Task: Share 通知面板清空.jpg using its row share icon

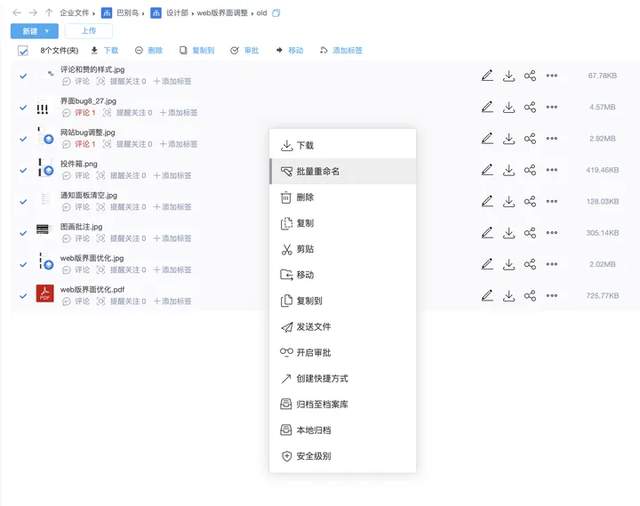Action: pos(530,201)
